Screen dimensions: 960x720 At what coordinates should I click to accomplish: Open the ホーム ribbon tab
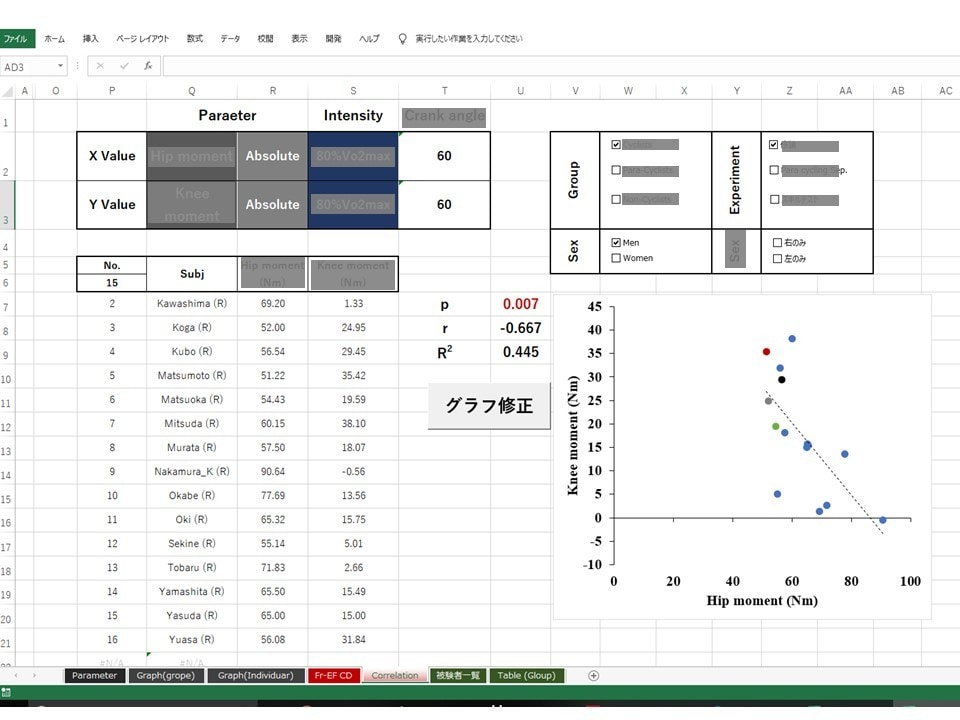click(x=54, y=39)
